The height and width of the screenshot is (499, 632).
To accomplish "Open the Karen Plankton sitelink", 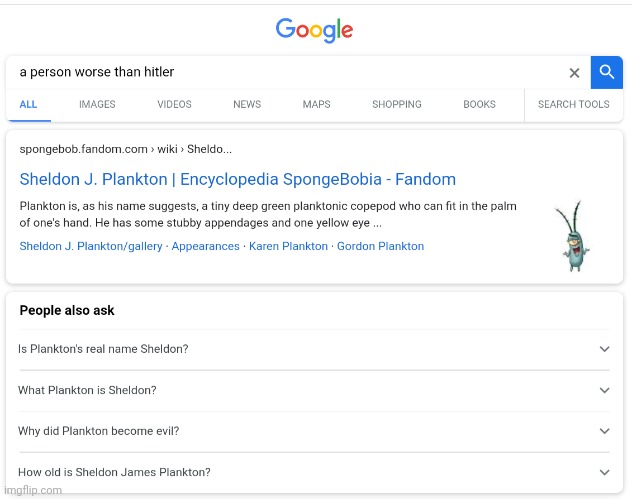I will tap(288, 246).
